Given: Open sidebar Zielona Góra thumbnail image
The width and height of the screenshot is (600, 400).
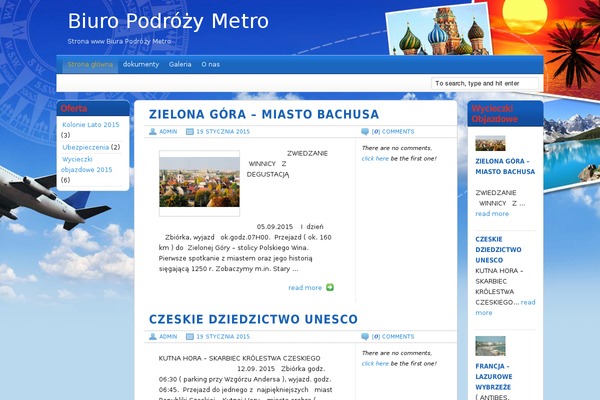Looking at the screenshot, I should click(x=490, y=143).
